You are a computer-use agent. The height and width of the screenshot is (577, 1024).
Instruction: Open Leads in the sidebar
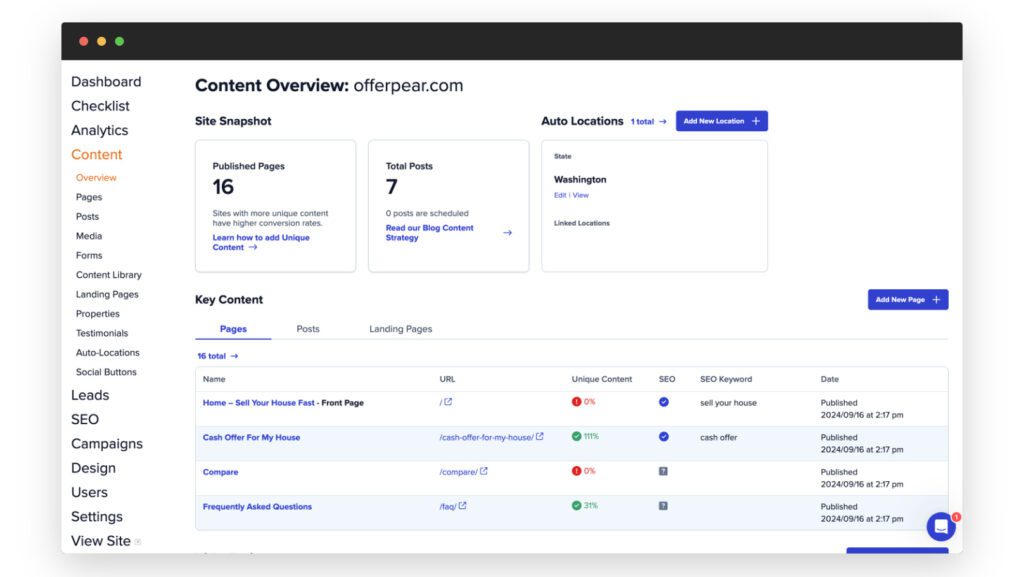coord(90,396)
